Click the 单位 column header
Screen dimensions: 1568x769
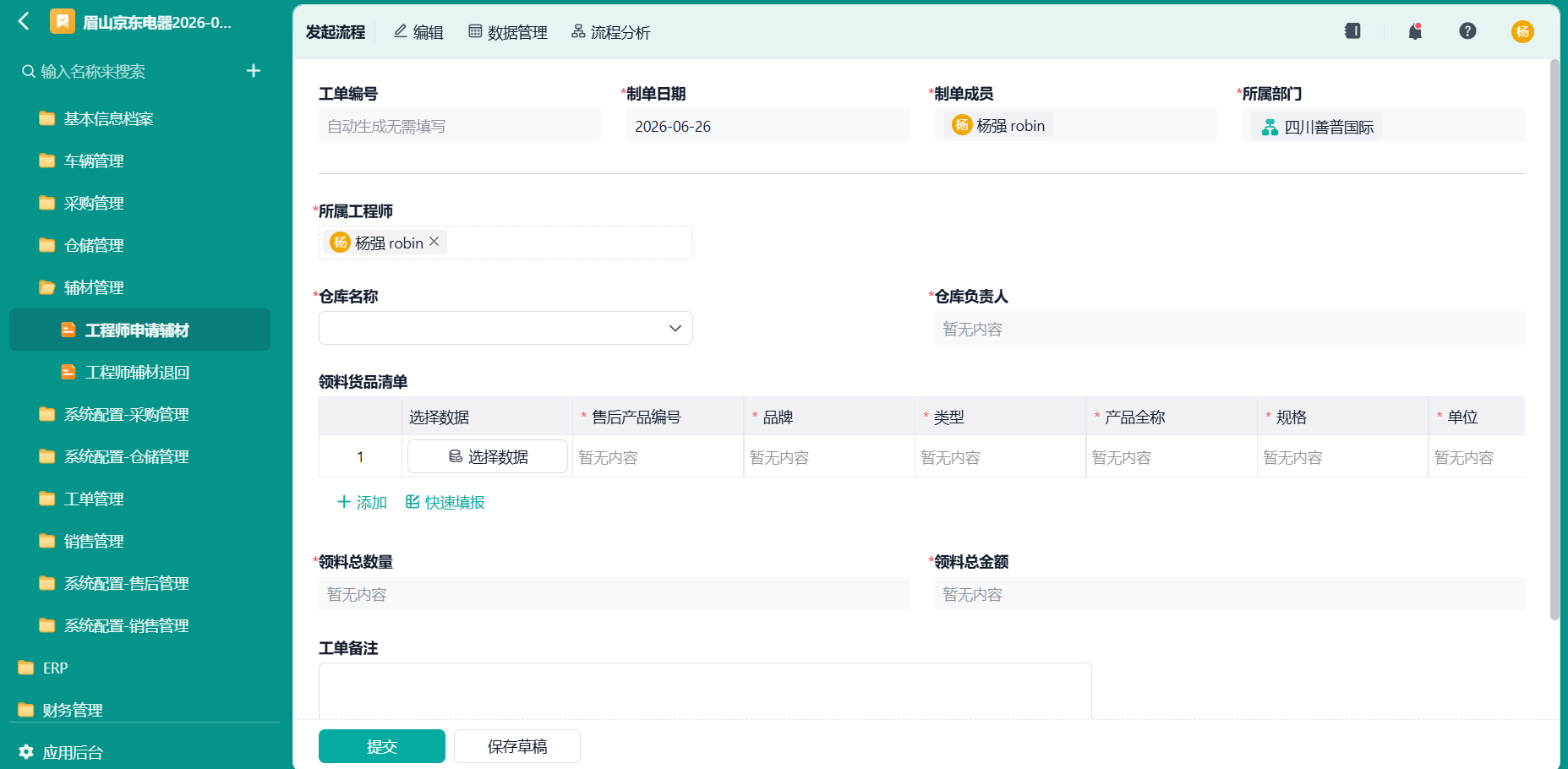point(1477,417)
